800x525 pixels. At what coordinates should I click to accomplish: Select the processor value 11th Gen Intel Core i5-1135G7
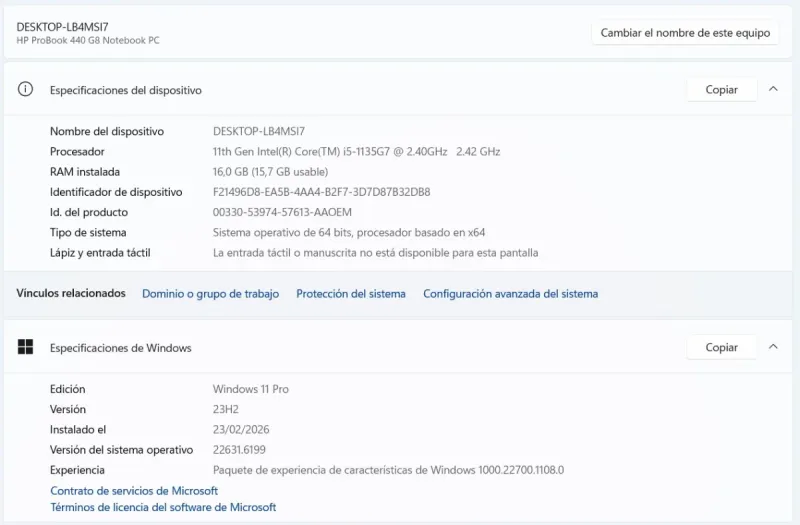pos(356,152)
